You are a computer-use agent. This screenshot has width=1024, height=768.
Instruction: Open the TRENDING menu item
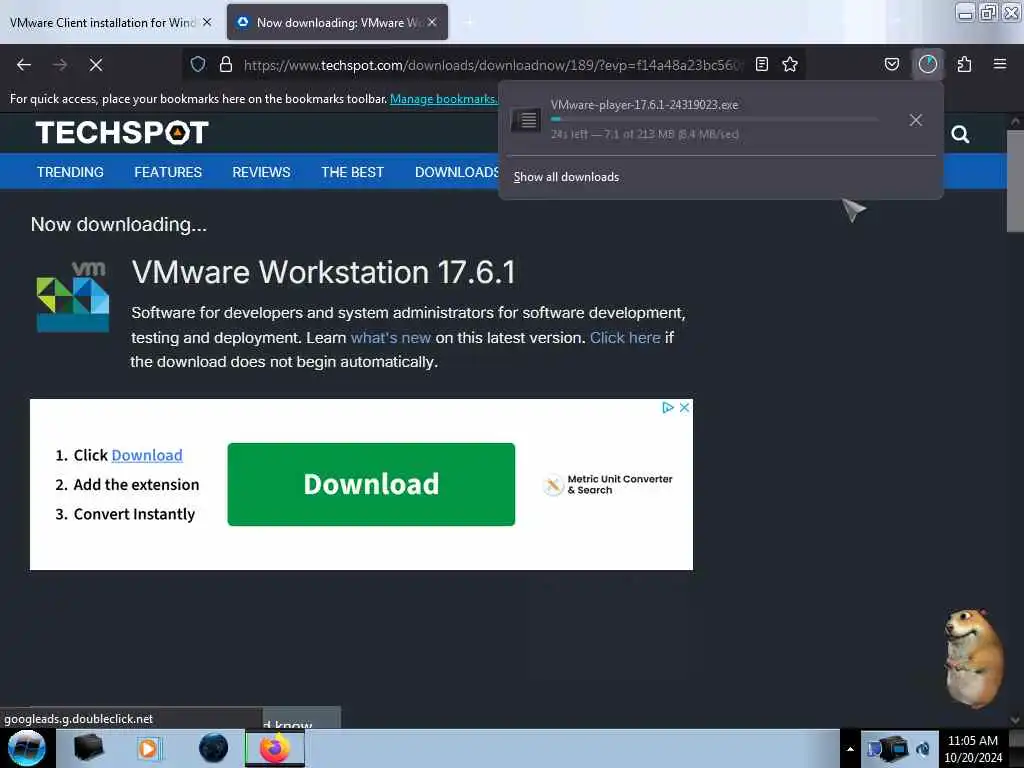(x=70, y=172)
